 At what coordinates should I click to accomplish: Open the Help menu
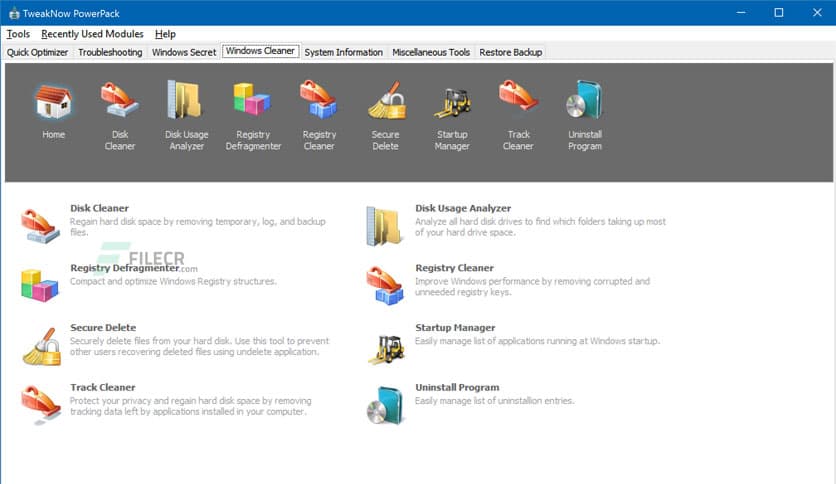tap(165, 34)
